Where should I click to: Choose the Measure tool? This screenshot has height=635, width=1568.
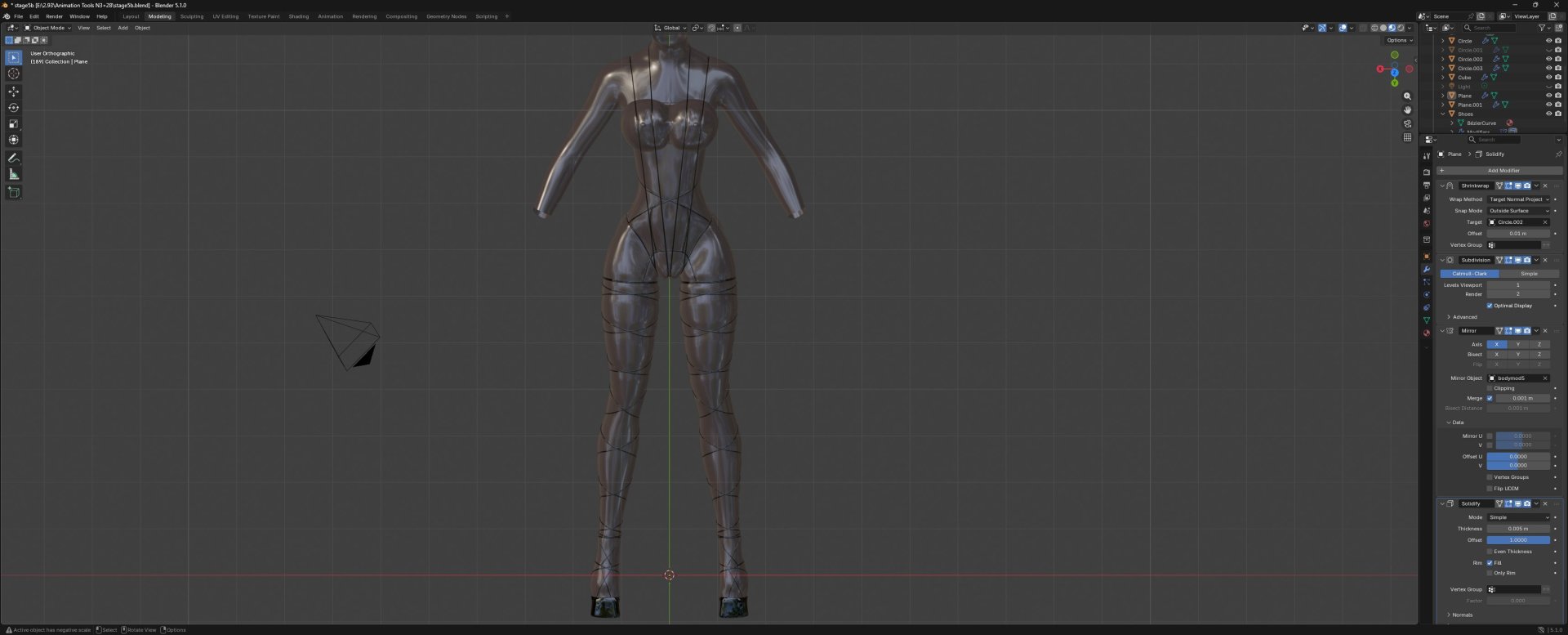14,174
